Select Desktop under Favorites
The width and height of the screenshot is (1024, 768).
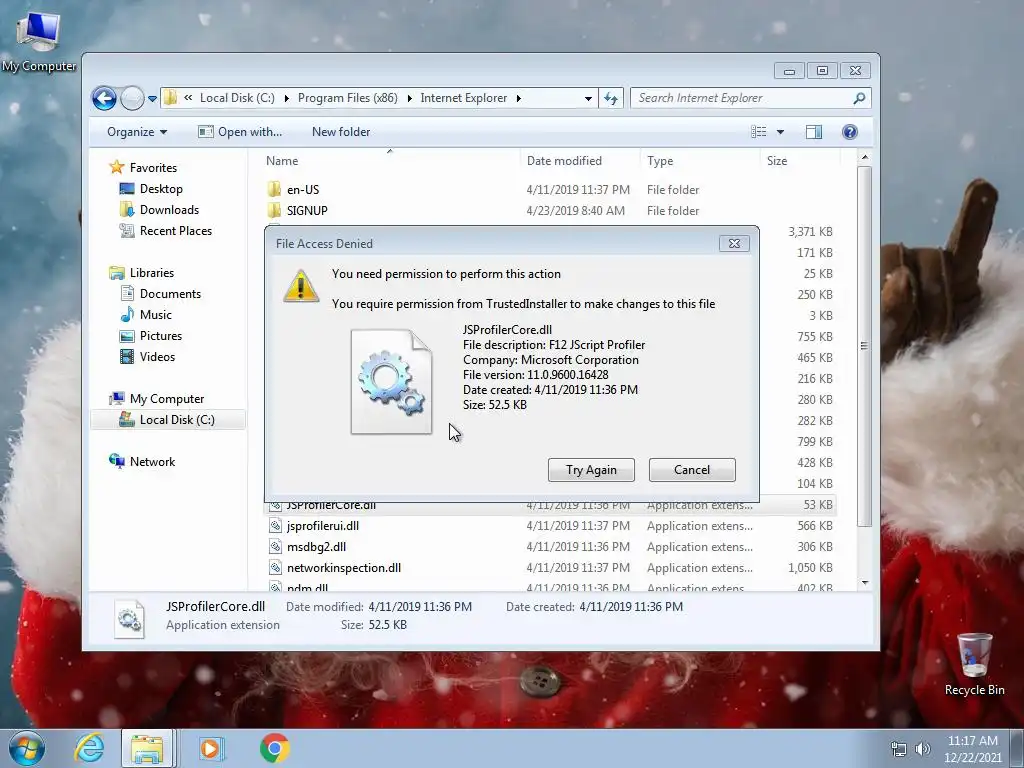pos(161,189)
